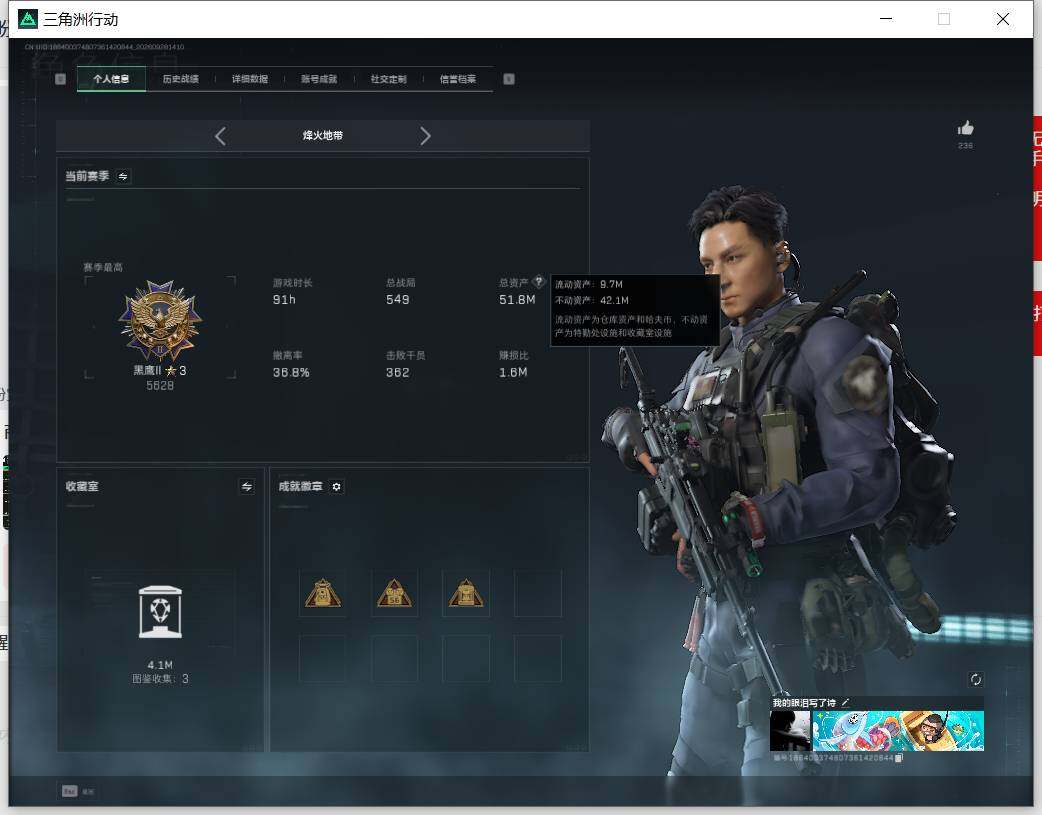Click the empty fourth badge slot in top row

538,593
